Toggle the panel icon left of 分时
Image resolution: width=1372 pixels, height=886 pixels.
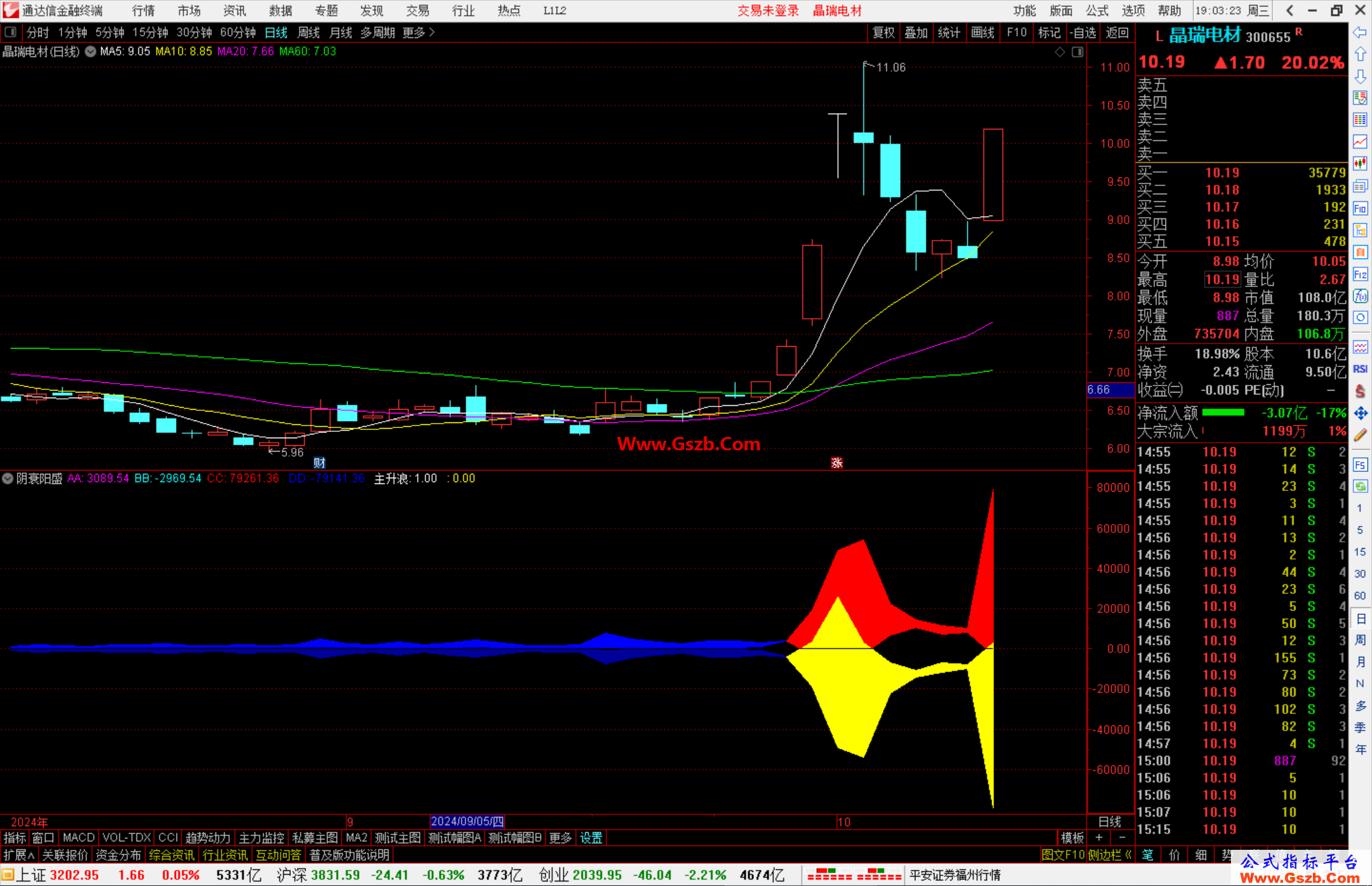pos(11,32)
